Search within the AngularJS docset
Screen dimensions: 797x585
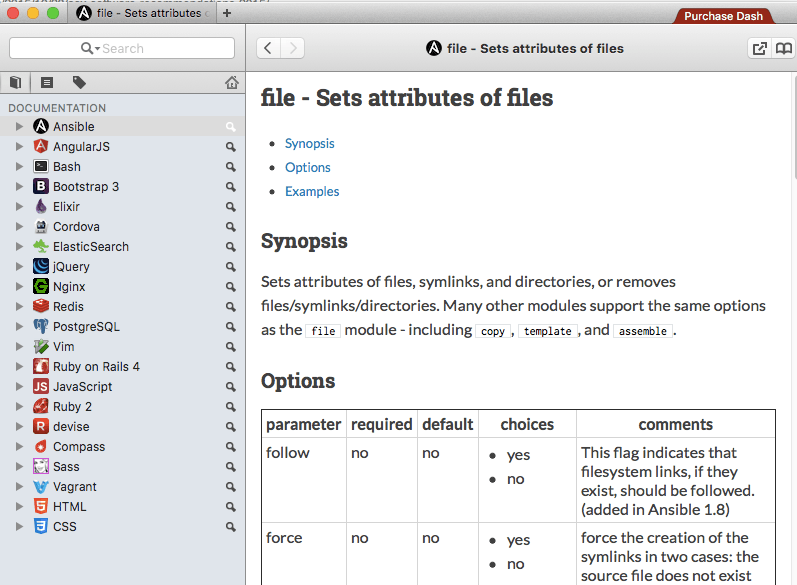coord(231,147)
